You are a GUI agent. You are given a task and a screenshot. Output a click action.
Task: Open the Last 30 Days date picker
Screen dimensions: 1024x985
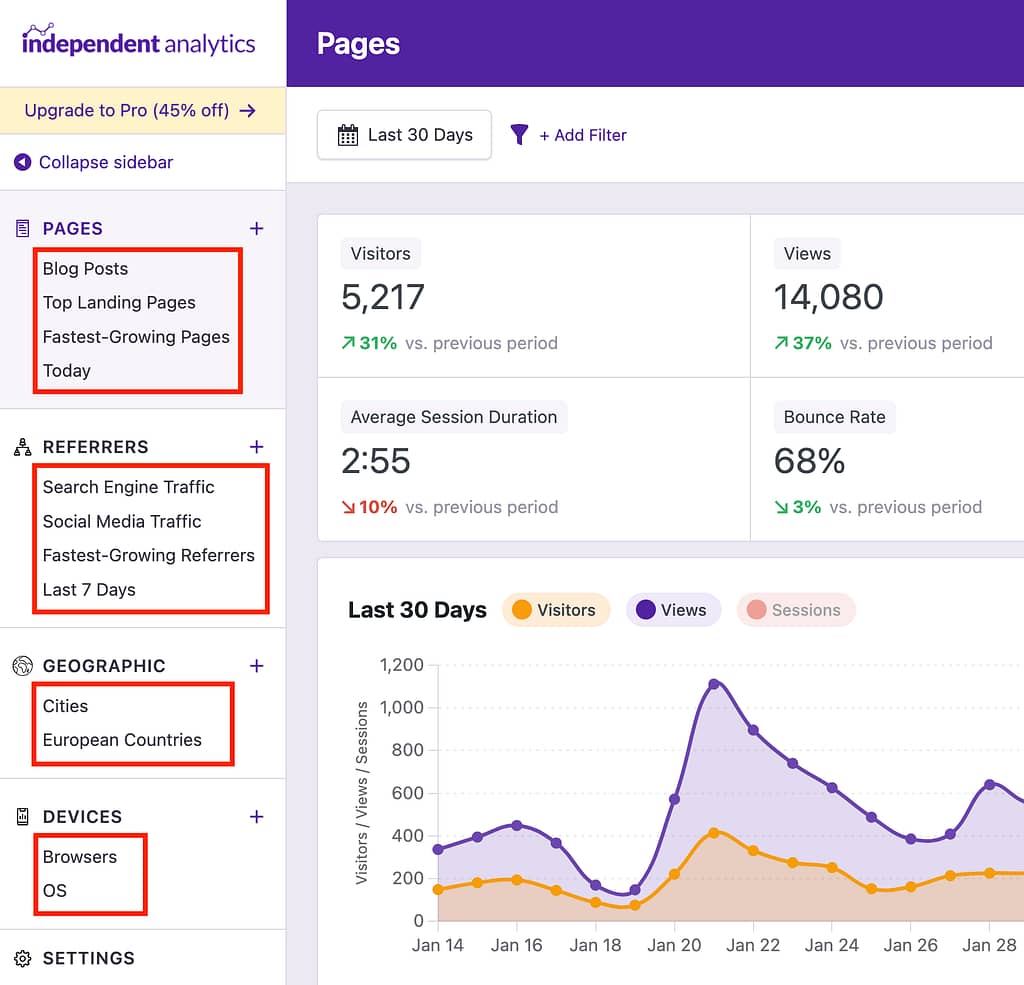404,135
